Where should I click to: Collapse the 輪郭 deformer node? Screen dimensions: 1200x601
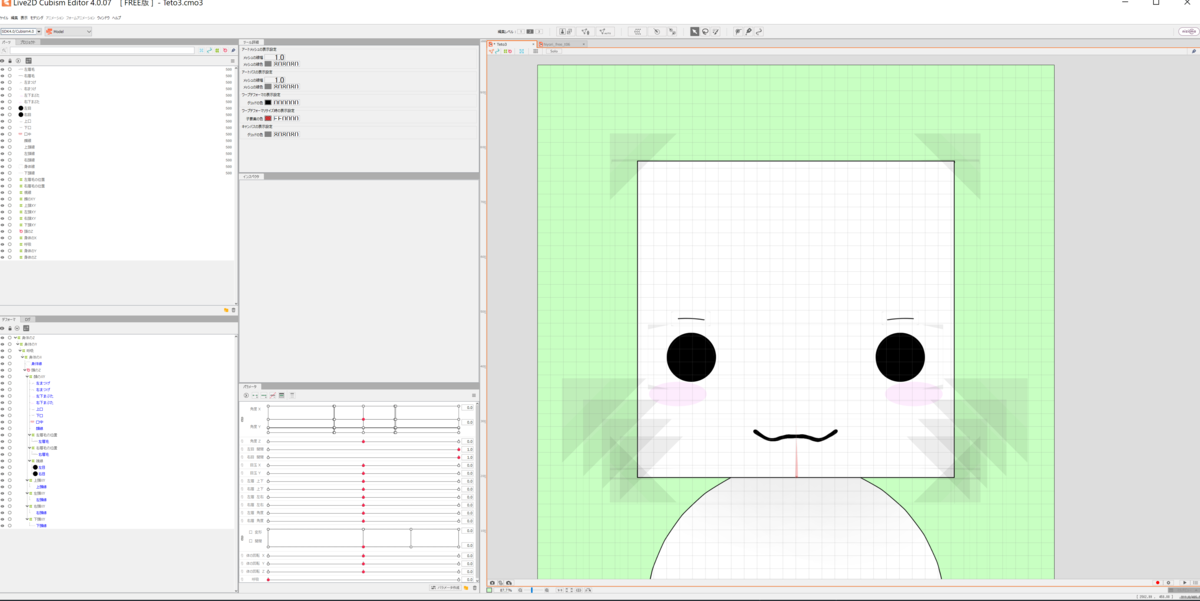click(29, 461)
